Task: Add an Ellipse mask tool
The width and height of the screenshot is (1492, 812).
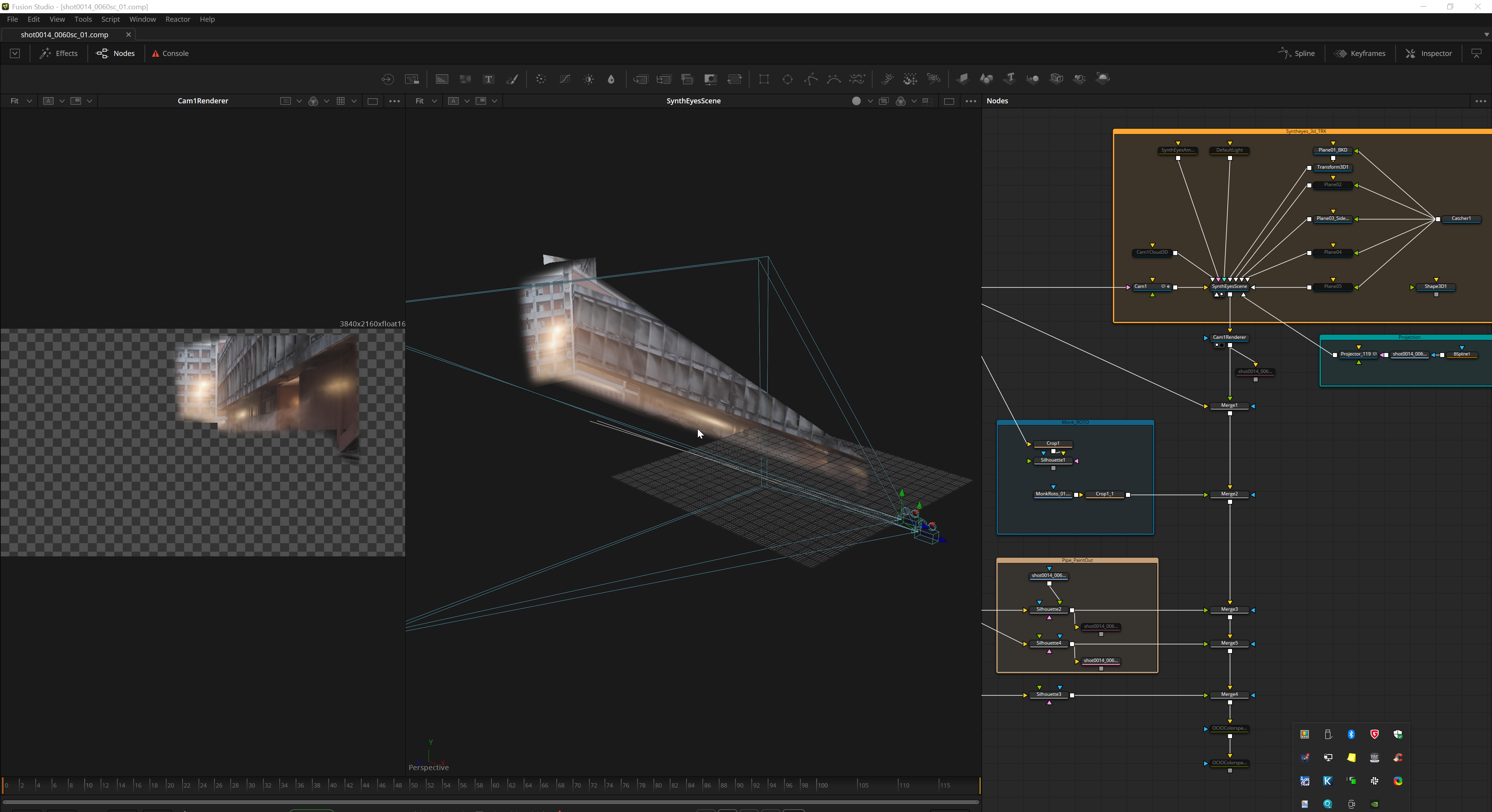Action: tap(787, 79)
